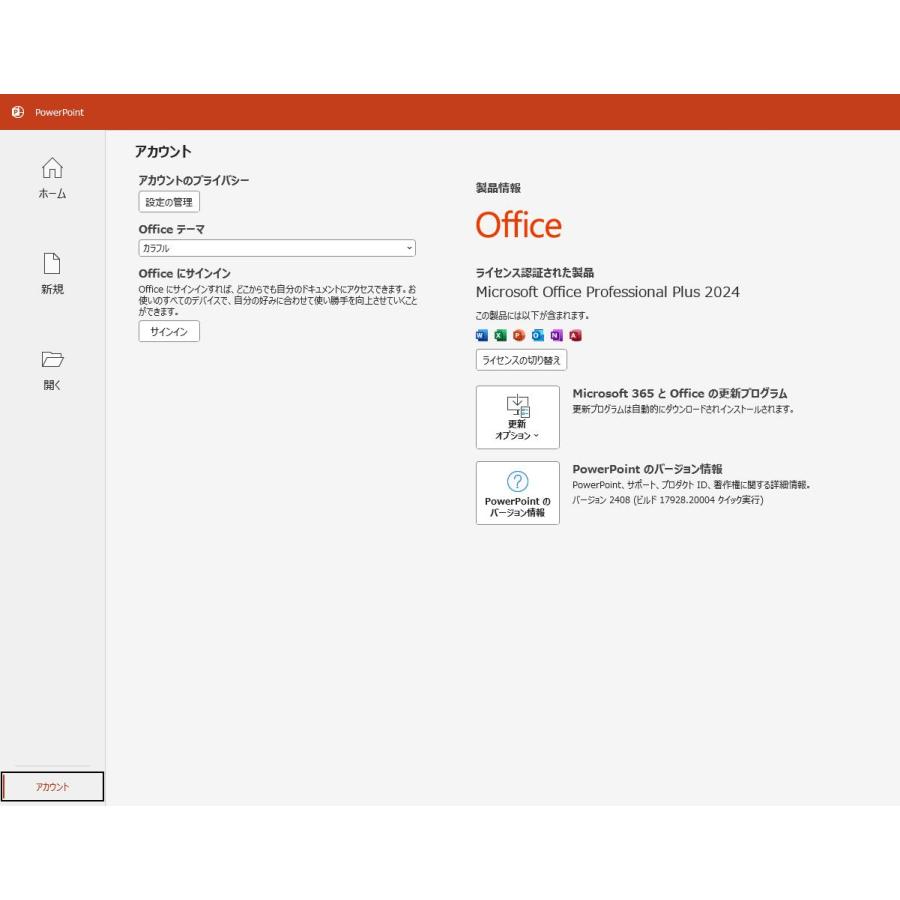Click the 設定の管理 button

pyautogui.click(x=169, y=202)
